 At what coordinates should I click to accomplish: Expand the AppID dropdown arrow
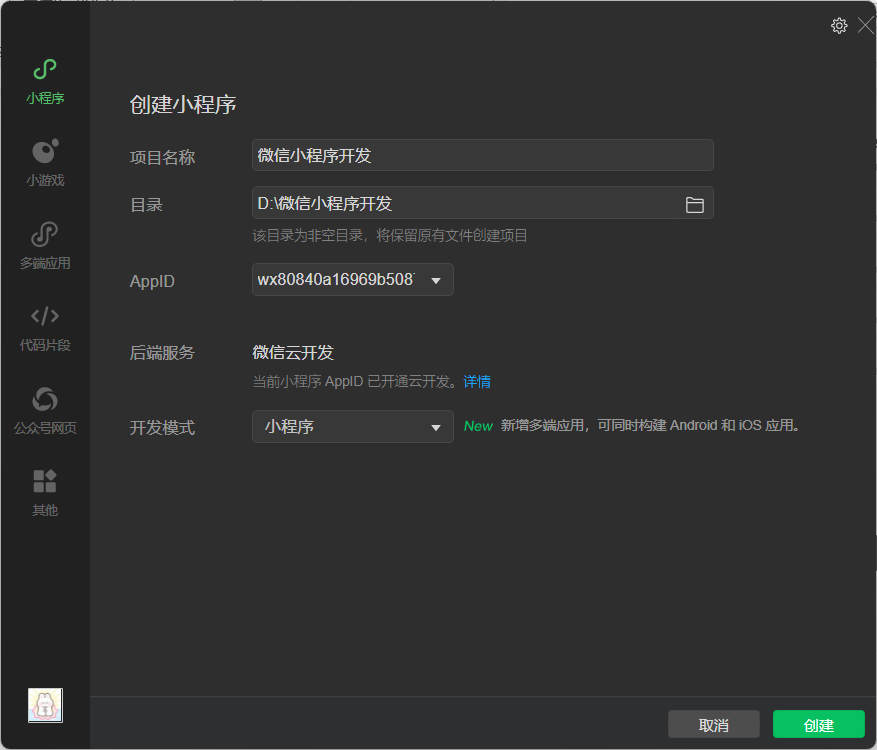436,280
